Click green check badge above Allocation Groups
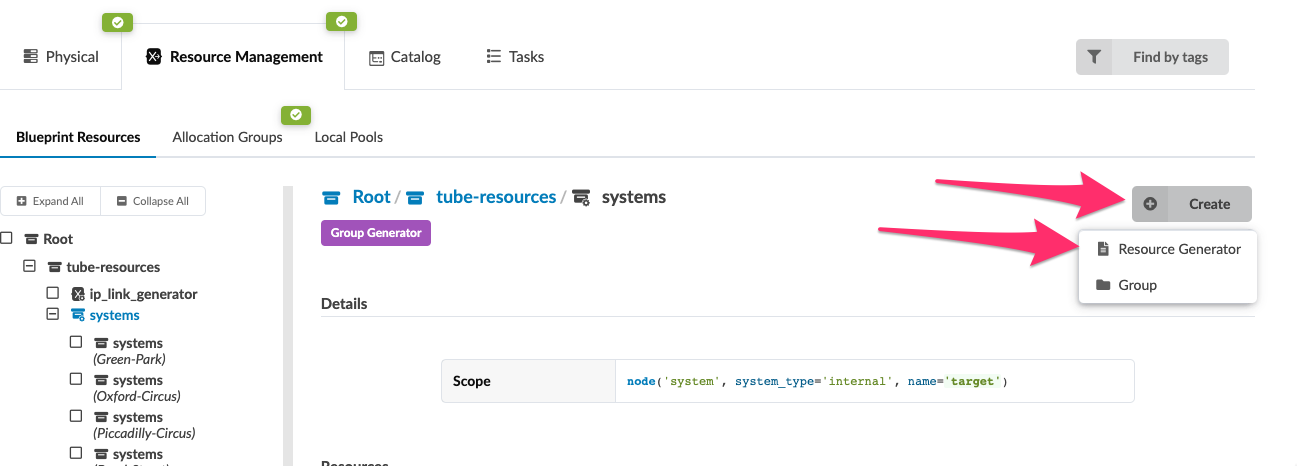This screenshot has height=466, width=1297. (x=296, y=115)
